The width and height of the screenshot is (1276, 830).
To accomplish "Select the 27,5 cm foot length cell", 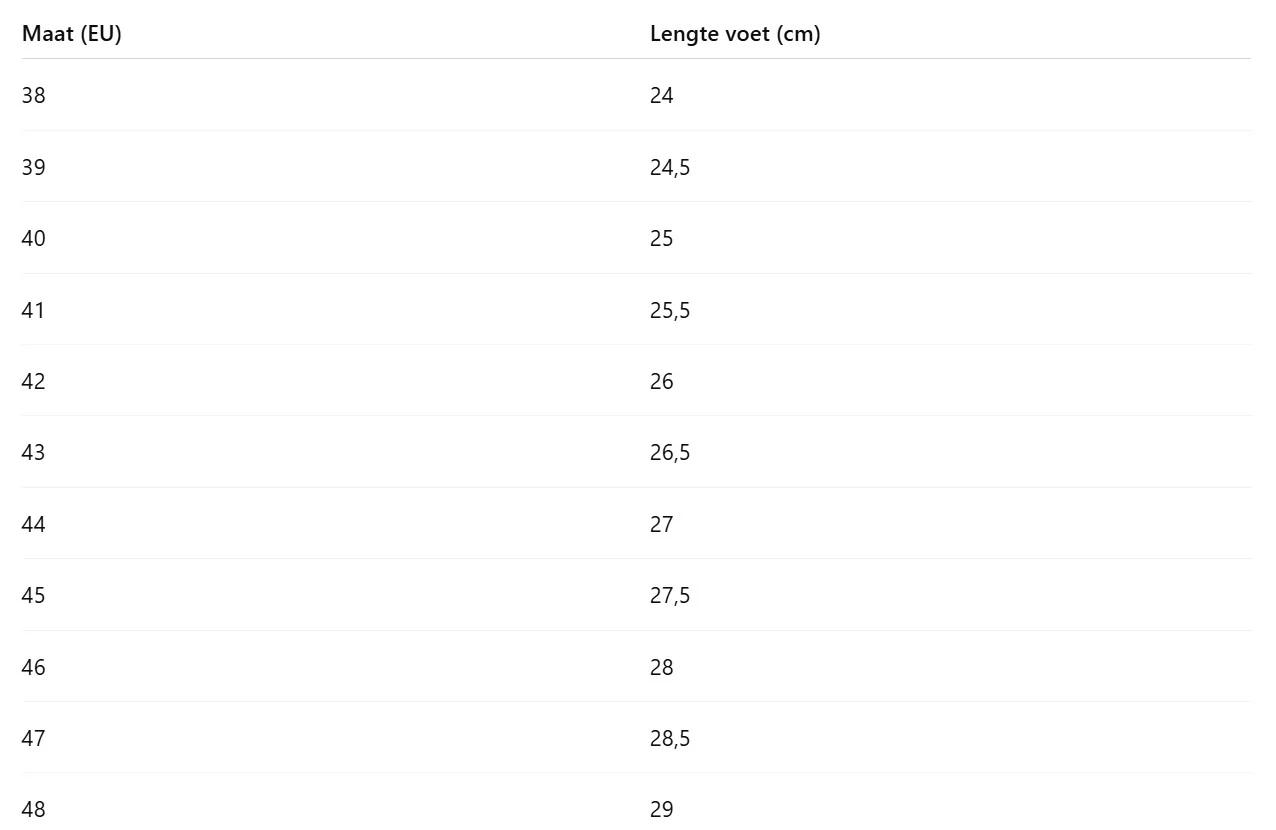I will coord(670,596).
